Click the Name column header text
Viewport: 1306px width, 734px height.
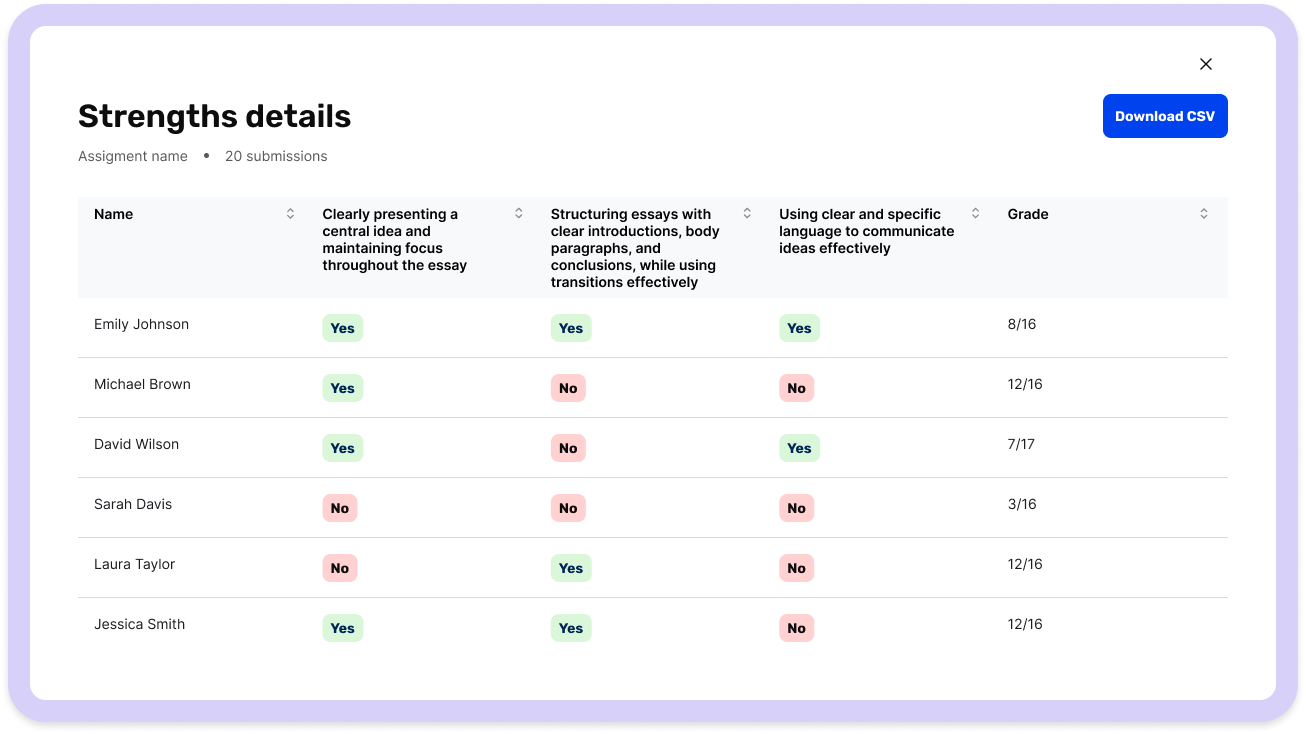[x=113, y=214]
